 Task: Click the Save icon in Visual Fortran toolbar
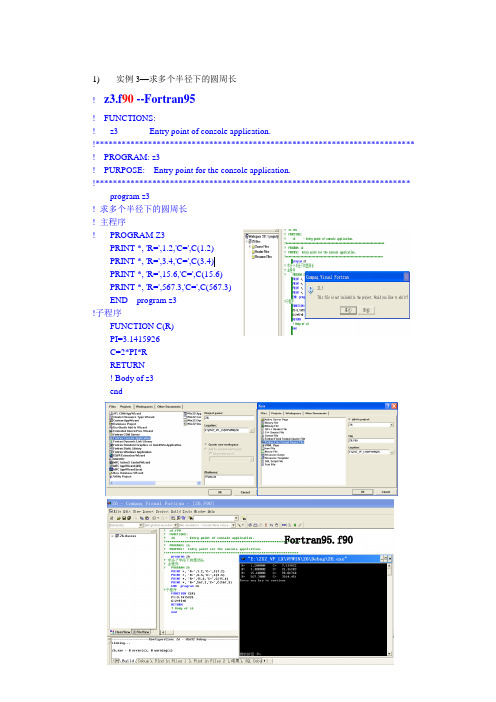tap(124, 518)
